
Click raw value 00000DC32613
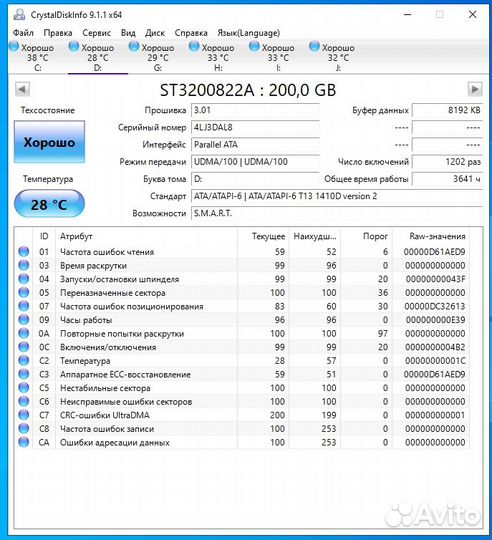click(x=435, y=306)
